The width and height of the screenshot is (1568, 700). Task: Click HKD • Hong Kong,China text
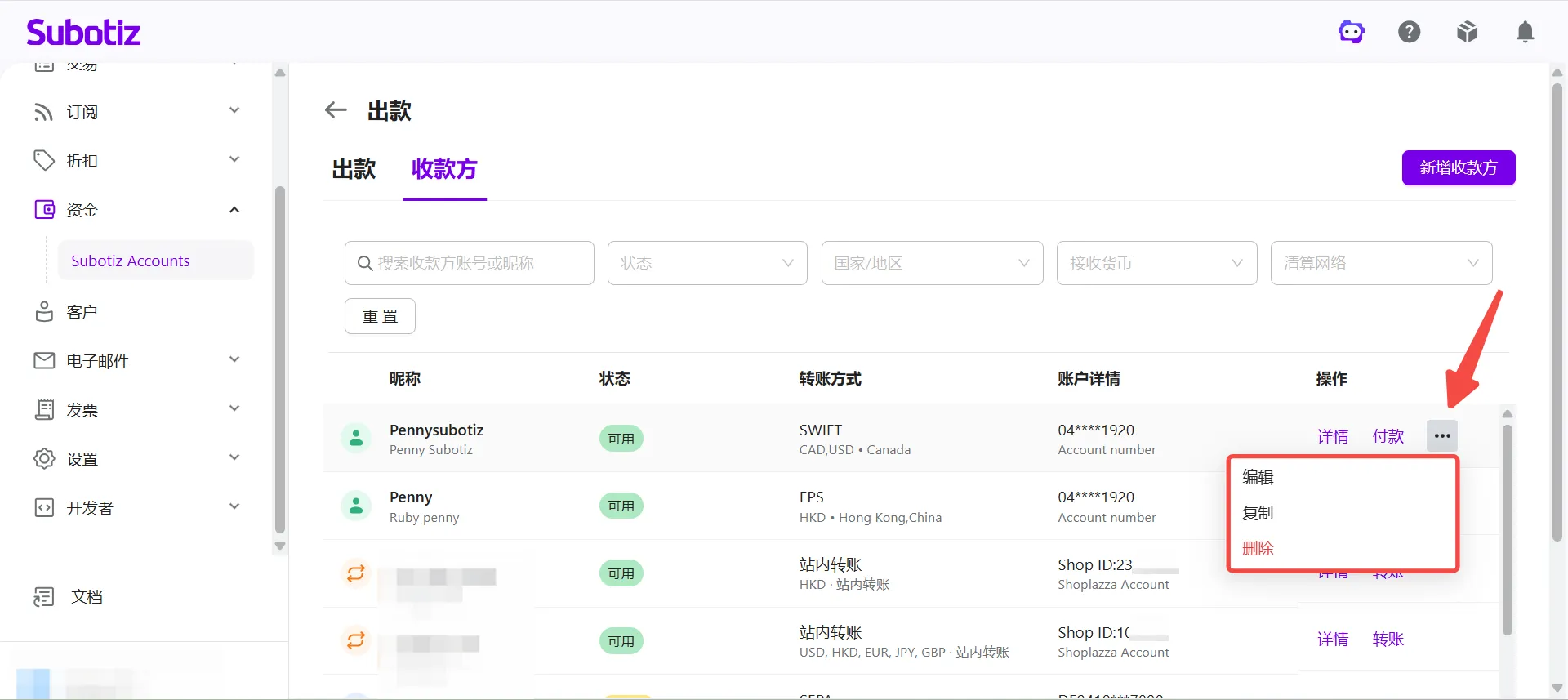[x=871, y=517]
